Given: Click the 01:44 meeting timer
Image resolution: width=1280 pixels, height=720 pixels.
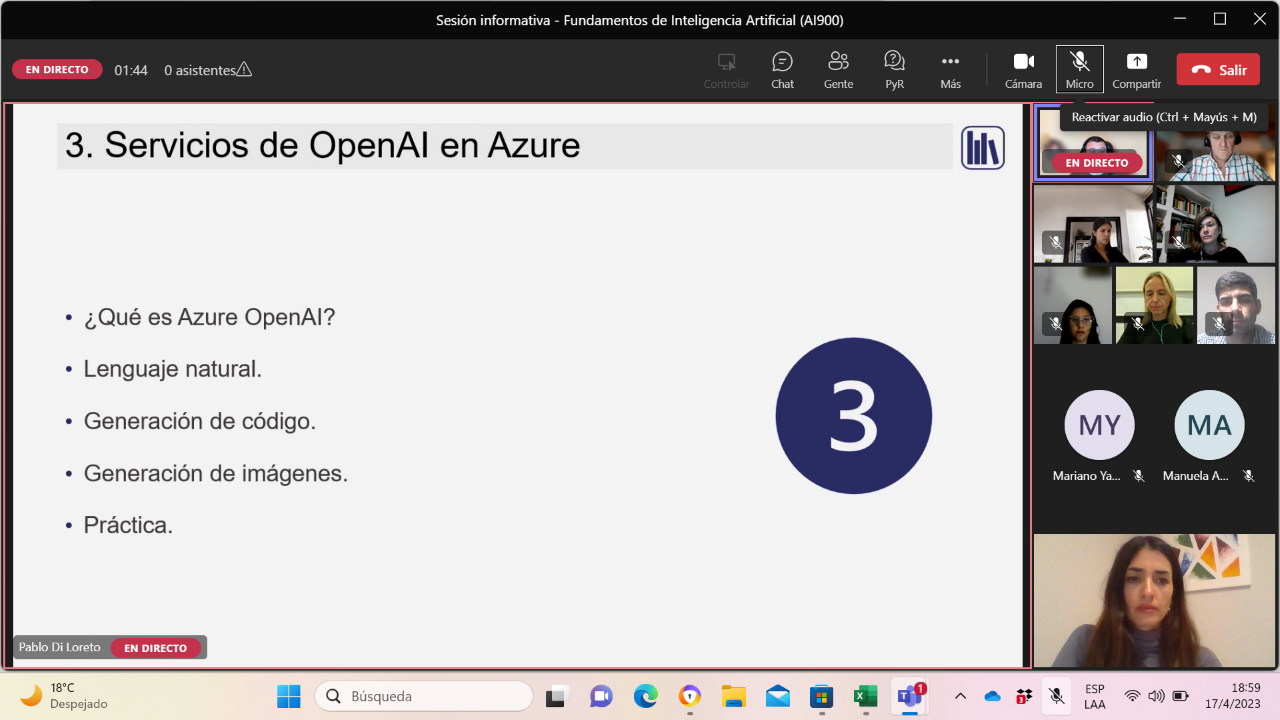Looking at the screenshot, I should click(x=131, y=70).
